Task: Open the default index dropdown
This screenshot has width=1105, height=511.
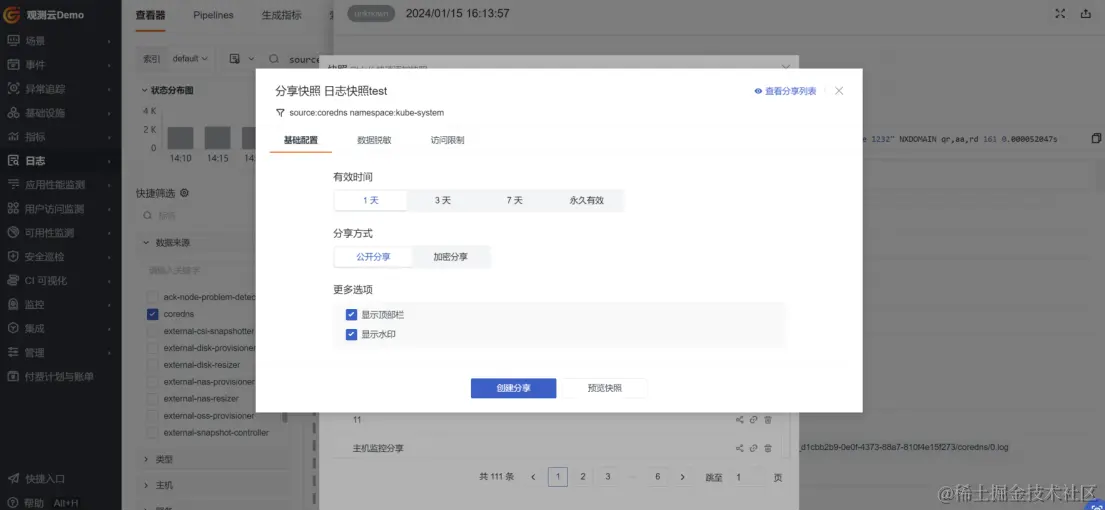Action: click(x=190, y=59)
